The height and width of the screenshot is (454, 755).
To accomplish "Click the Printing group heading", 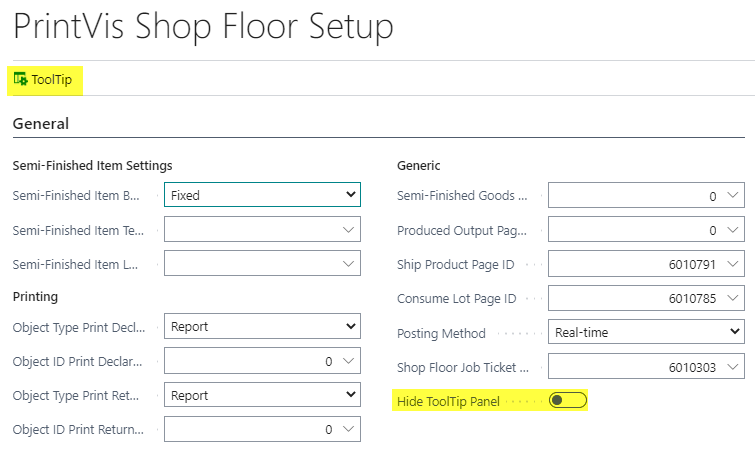I will click(x=35, y=297).
